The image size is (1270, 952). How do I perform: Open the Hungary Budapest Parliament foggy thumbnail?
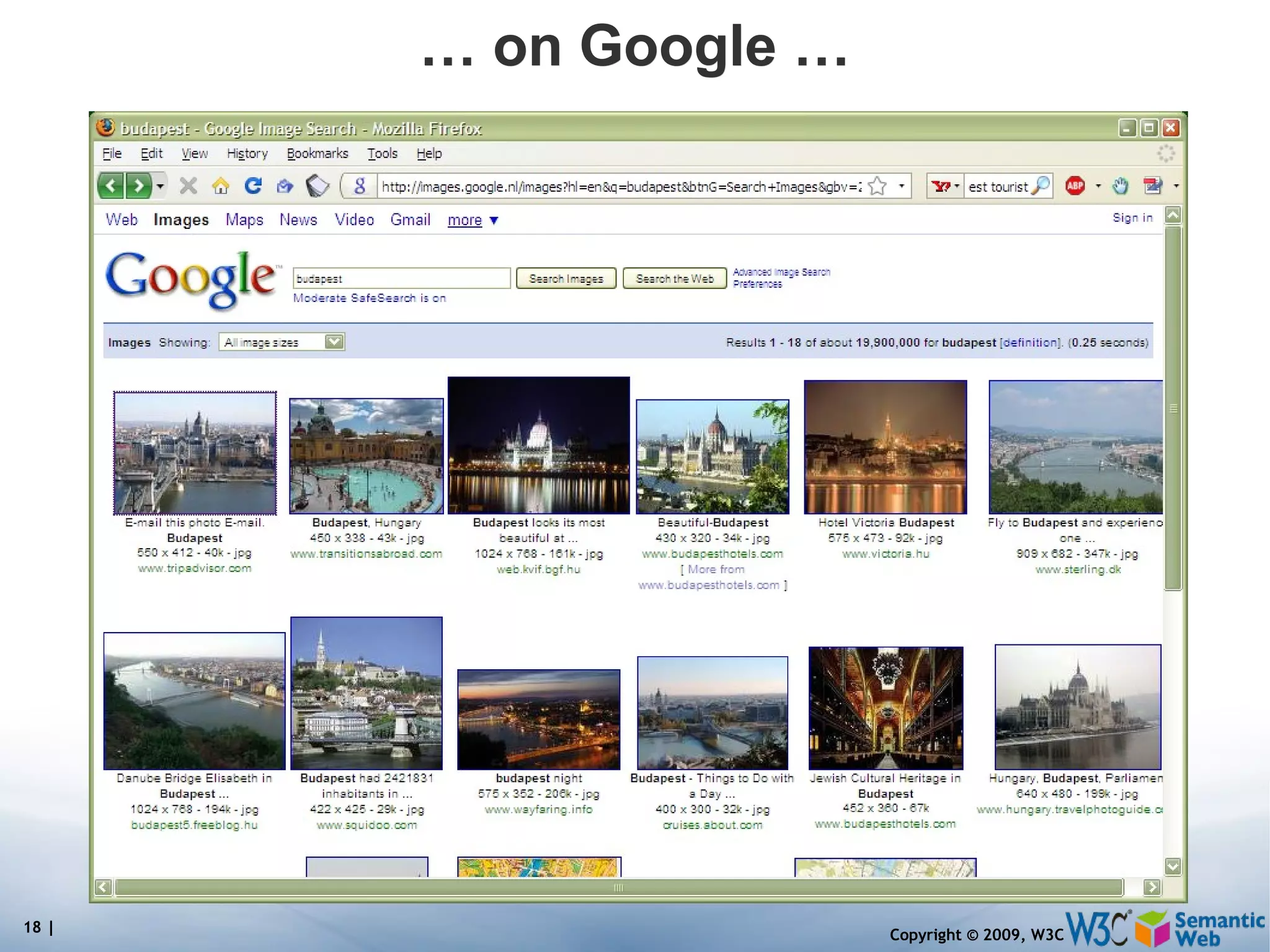point(1078,707)
